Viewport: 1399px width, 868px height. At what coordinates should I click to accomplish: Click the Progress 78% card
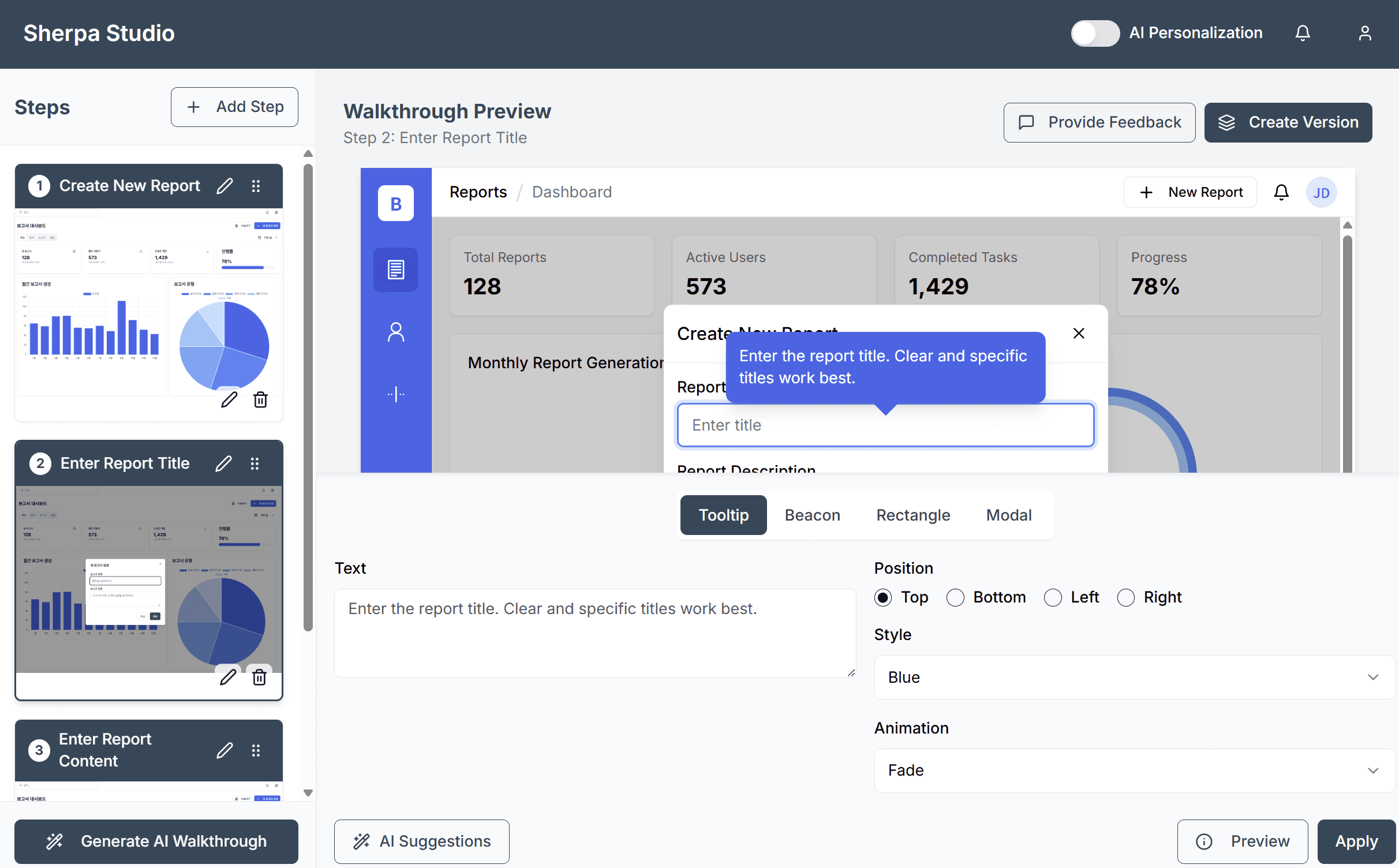point(1219,275)
